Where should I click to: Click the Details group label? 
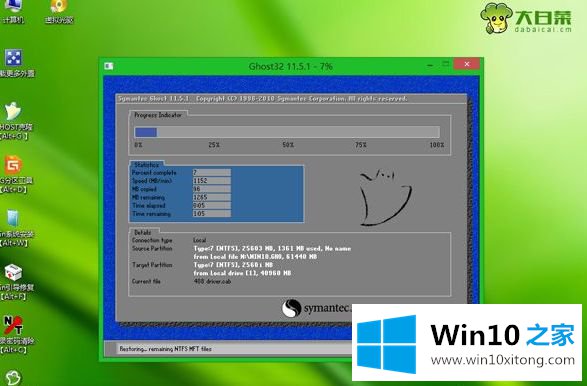coord(143,232)
